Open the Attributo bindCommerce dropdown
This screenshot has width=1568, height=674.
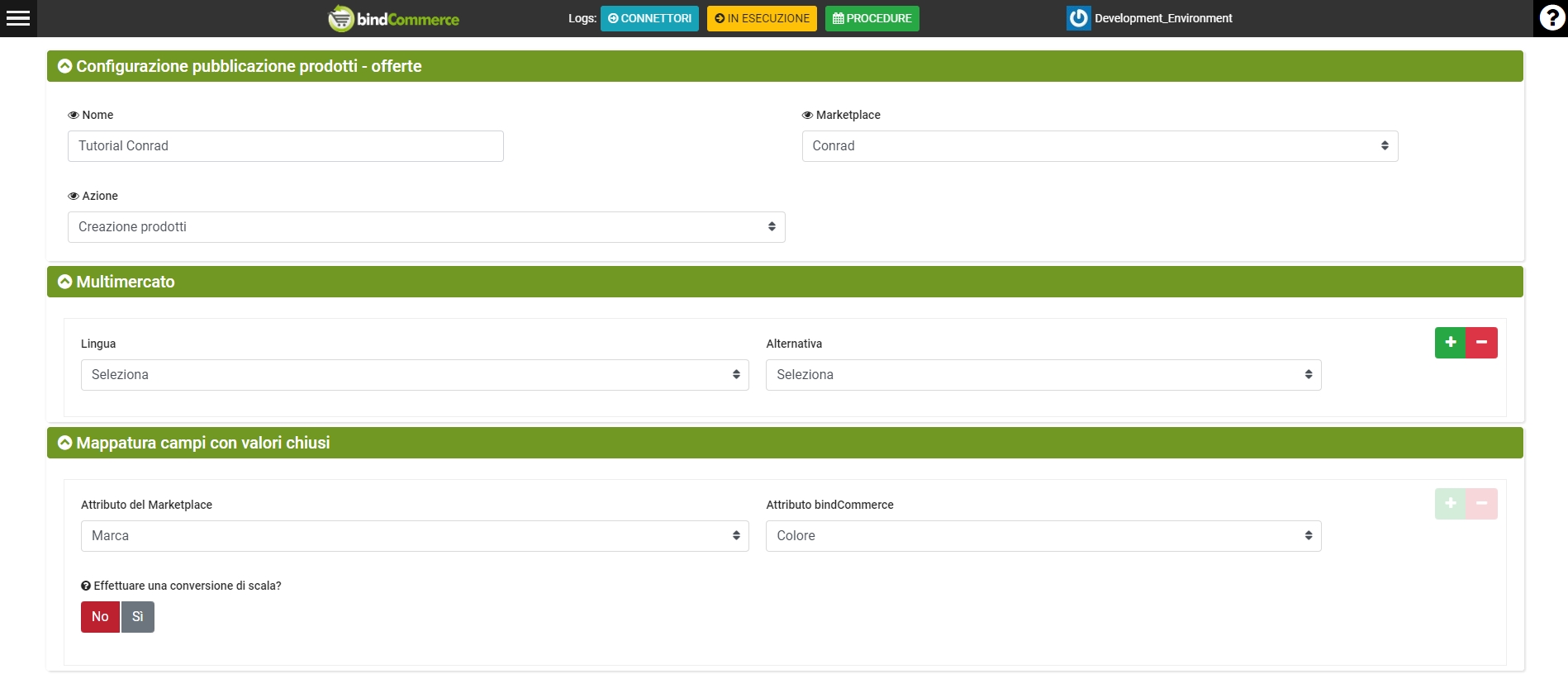(1043, 536)
